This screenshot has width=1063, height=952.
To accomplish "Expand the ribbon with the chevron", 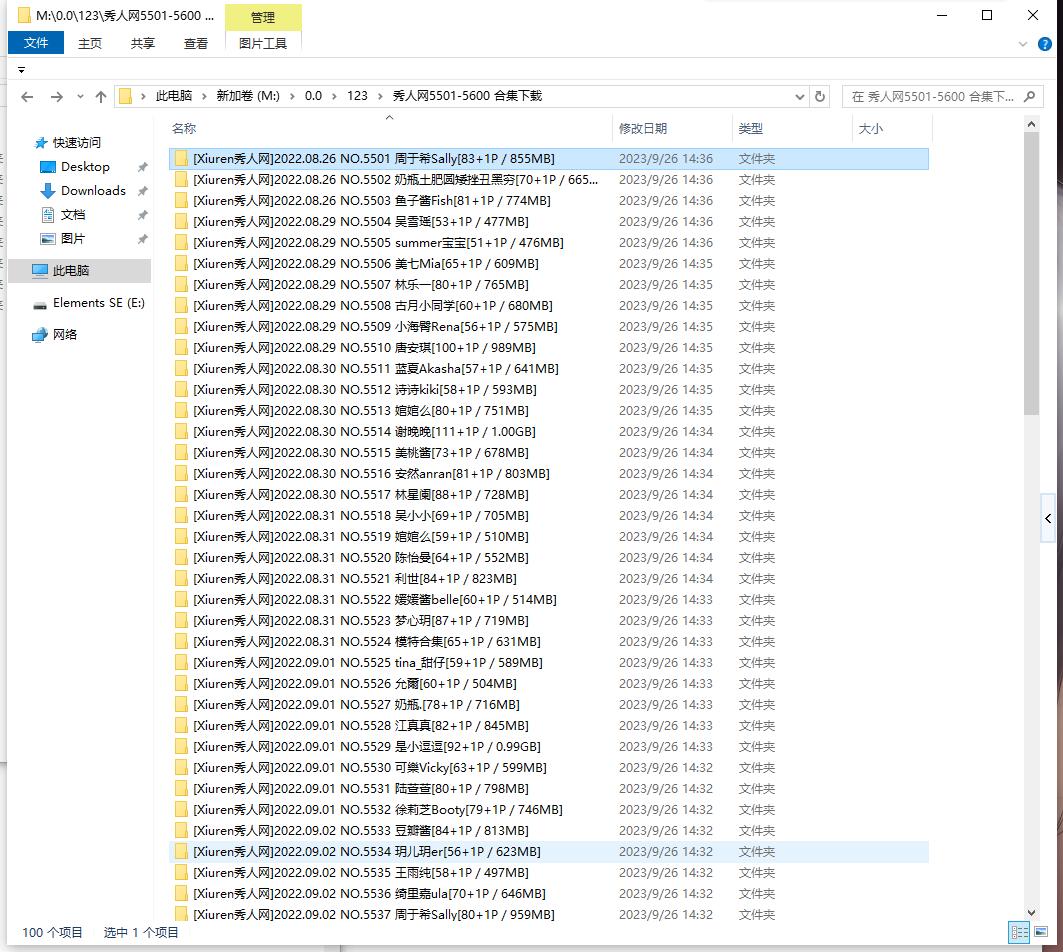I will [1023, 44].
